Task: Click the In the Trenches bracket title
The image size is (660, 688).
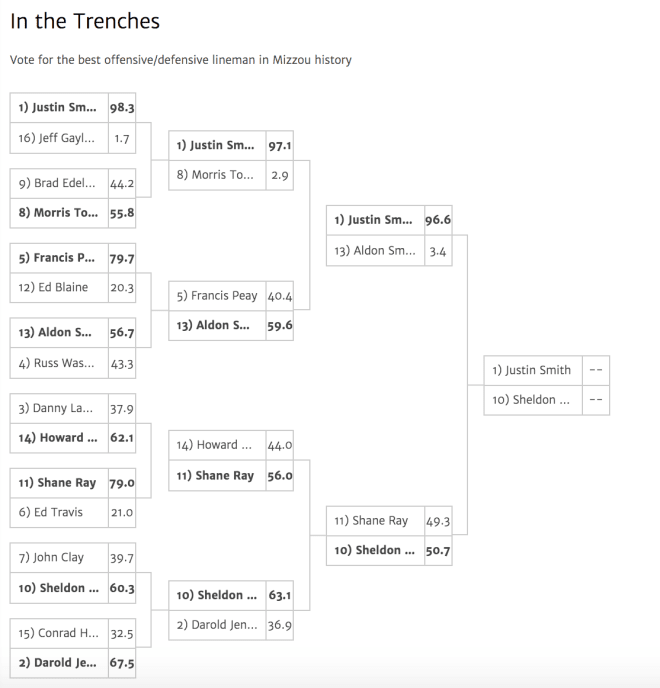Action: [x=85, y=21]
